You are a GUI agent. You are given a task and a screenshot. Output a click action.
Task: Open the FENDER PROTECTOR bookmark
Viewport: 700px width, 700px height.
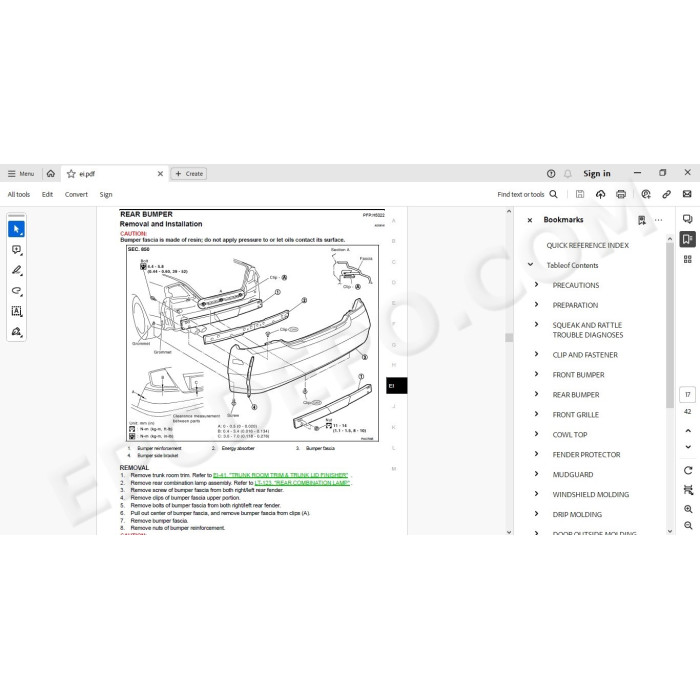point(586,455)
